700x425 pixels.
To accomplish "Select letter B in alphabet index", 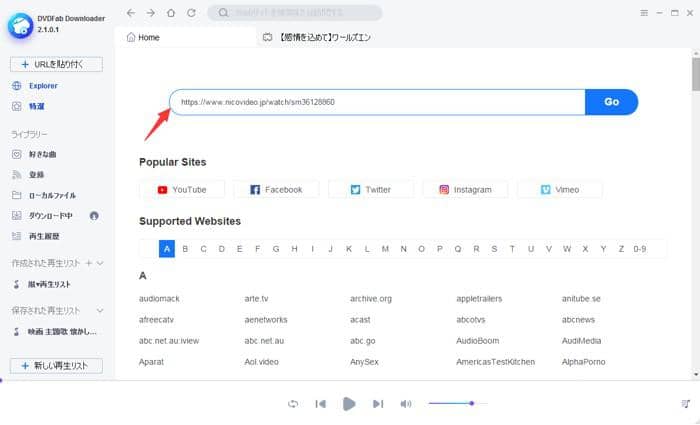I will 185,249.
